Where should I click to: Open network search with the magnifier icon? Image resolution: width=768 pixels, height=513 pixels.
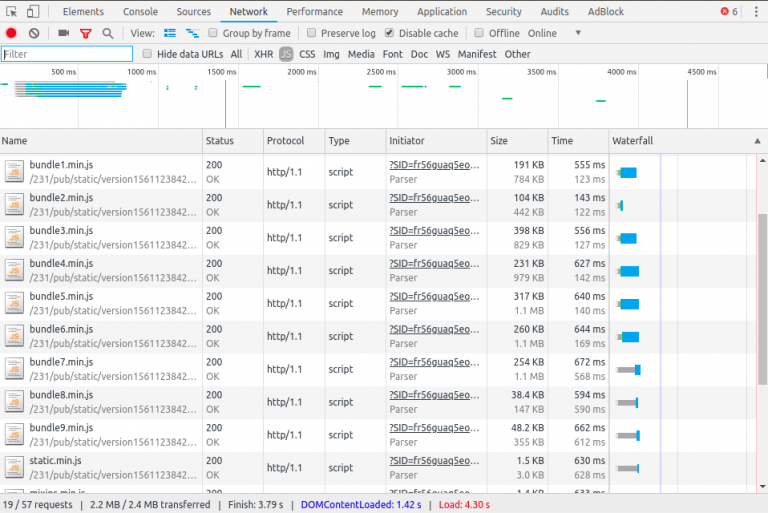[x=108, y=33]
